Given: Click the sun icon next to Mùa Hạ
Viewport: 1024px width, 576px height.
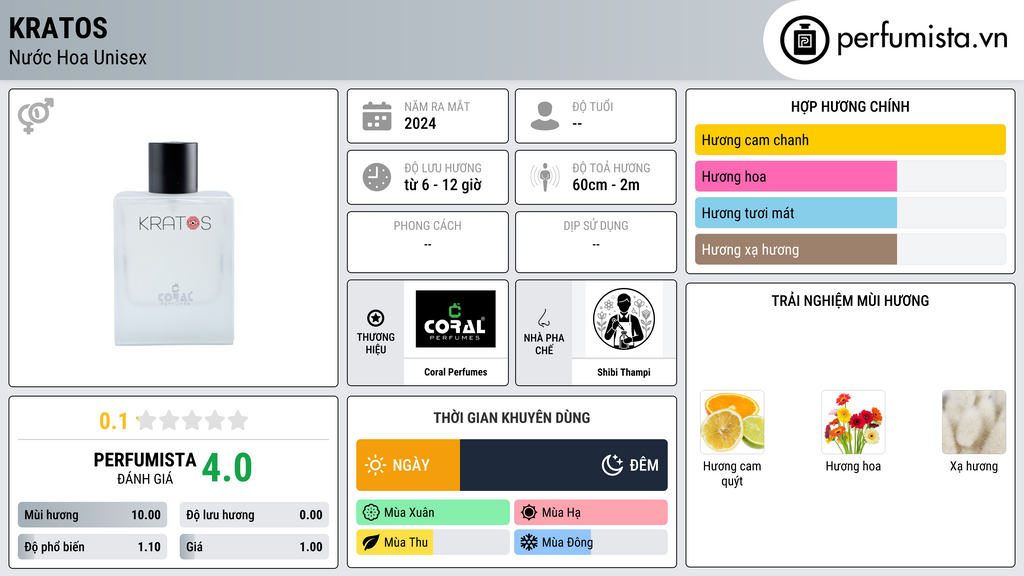Looking at the screenshot, I should (529, 513).
